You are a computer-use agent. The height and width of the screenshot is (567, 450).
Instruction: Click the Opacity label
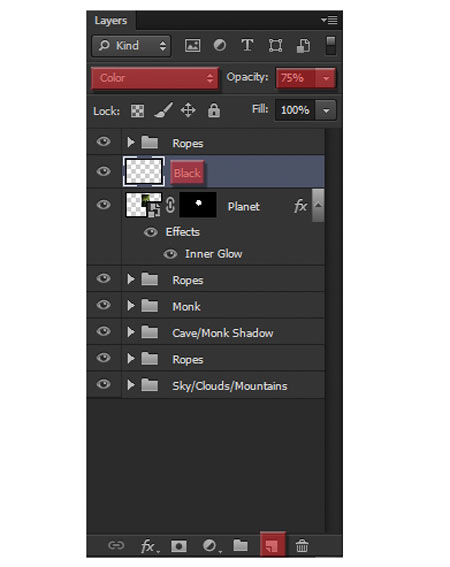[x=247, y=77]
